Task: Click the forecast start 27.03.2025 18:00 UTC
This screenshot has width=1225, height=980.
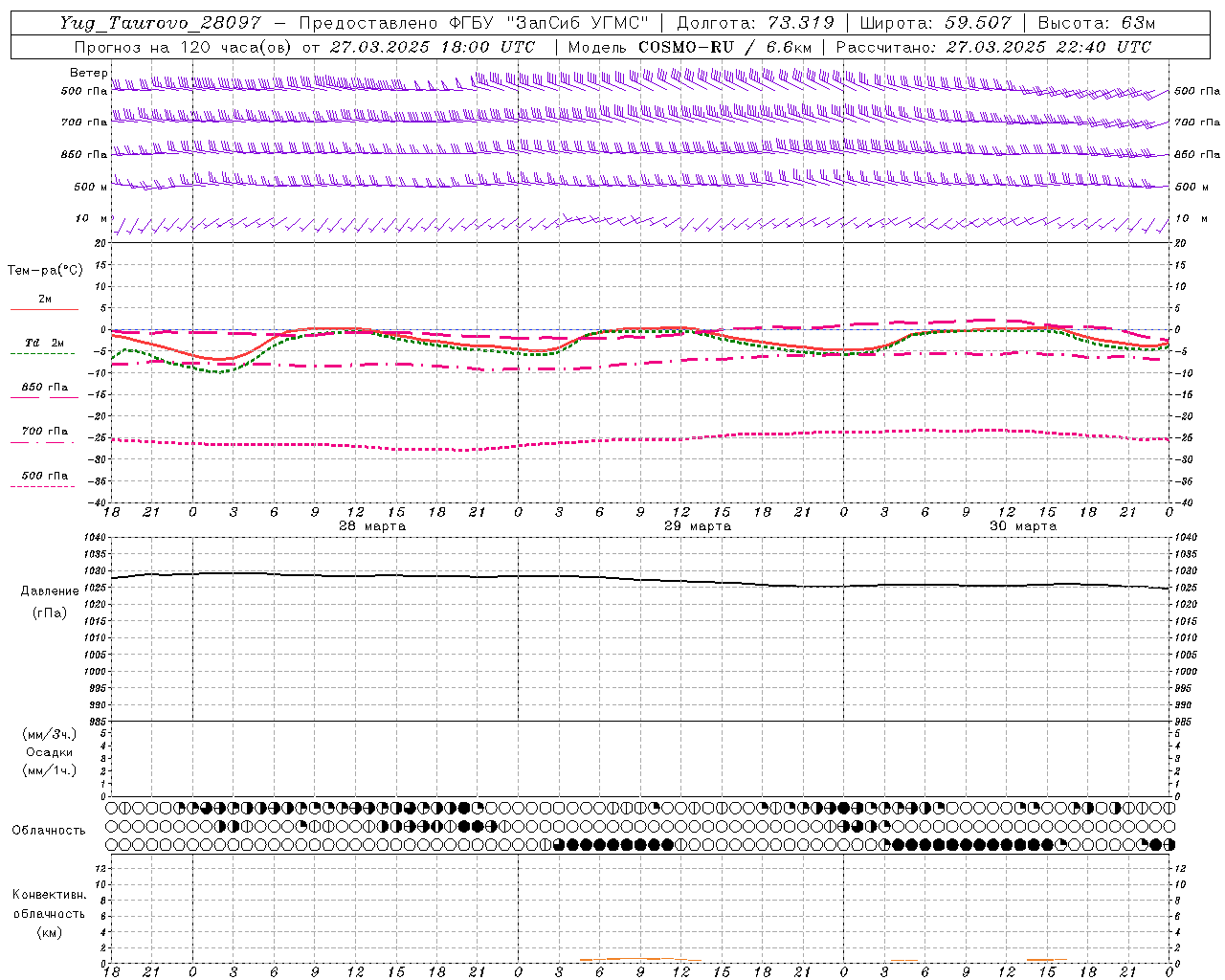Action: click(433, 47)
